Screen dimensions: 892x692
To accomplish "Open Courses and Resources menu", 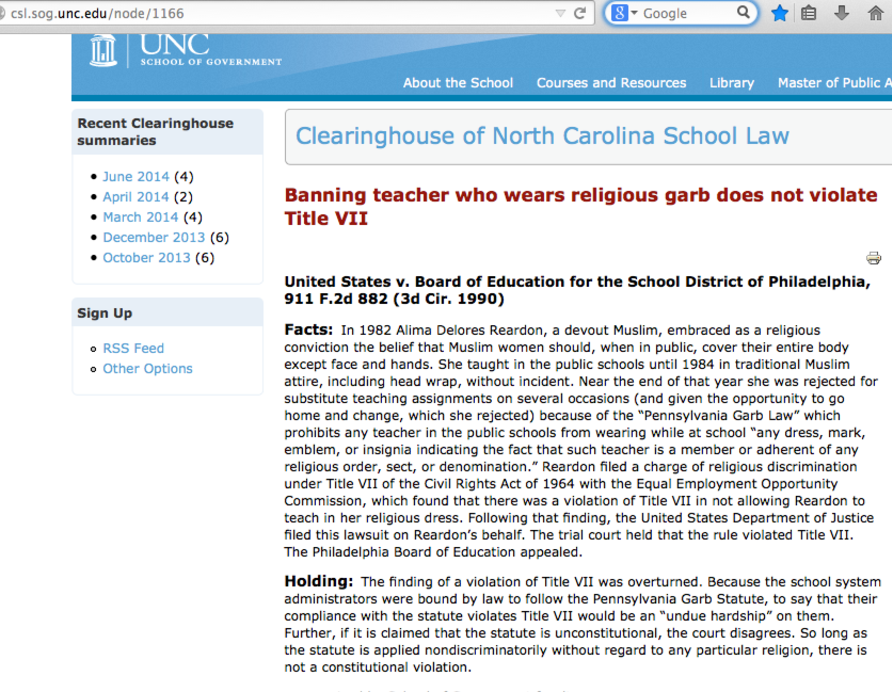I will tap(612, 83).
